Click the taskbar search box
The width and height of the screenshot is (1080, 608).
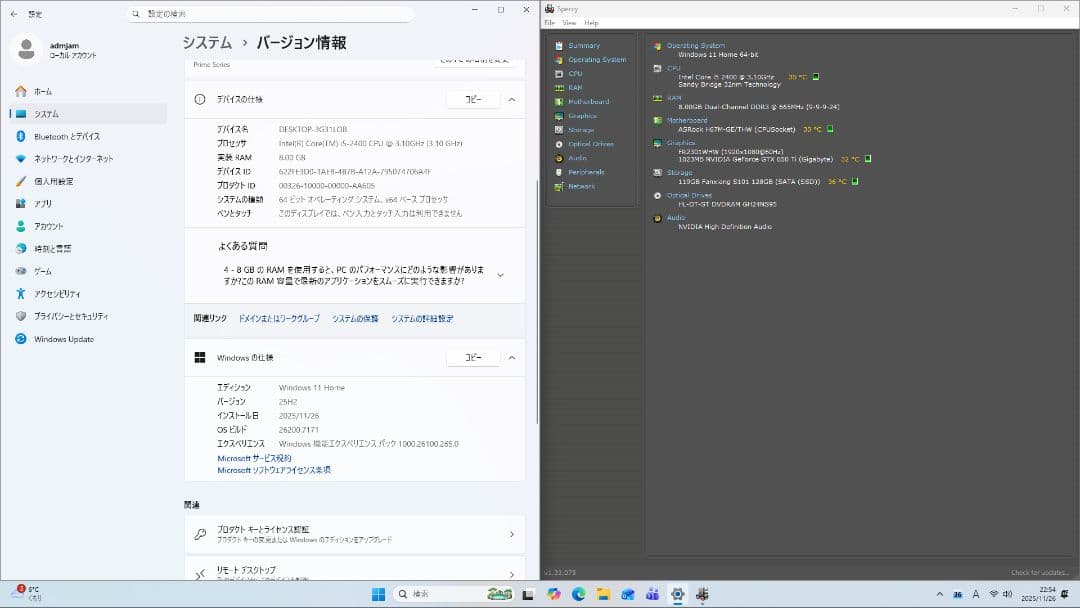(x=440, y=594)
